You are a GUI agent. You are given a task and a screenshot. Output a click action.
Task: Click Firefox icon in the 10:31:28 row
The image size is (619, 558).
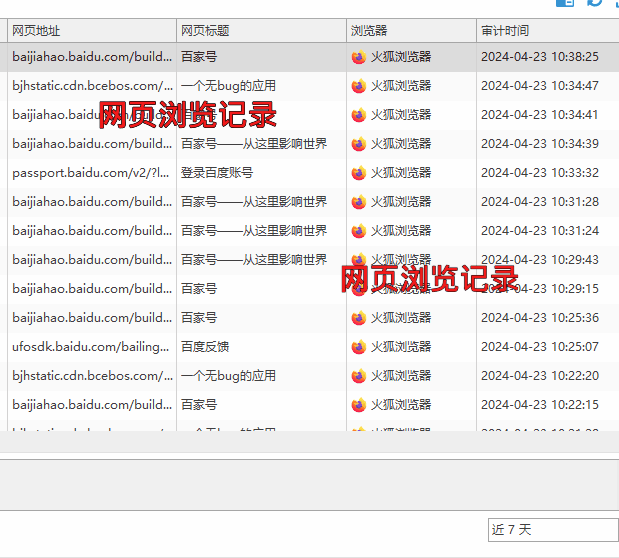click(359, 202)
